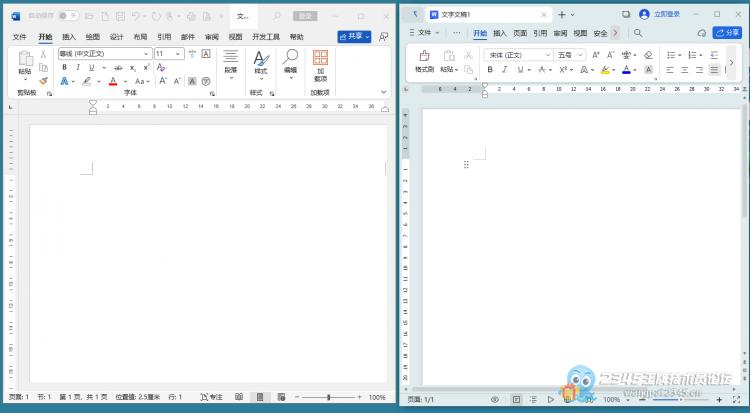The width and height of the screenshot is (750, 413).
Task: Click the Format Painter brush in Word
Action: pyautogui.click(x=43, y=81)
